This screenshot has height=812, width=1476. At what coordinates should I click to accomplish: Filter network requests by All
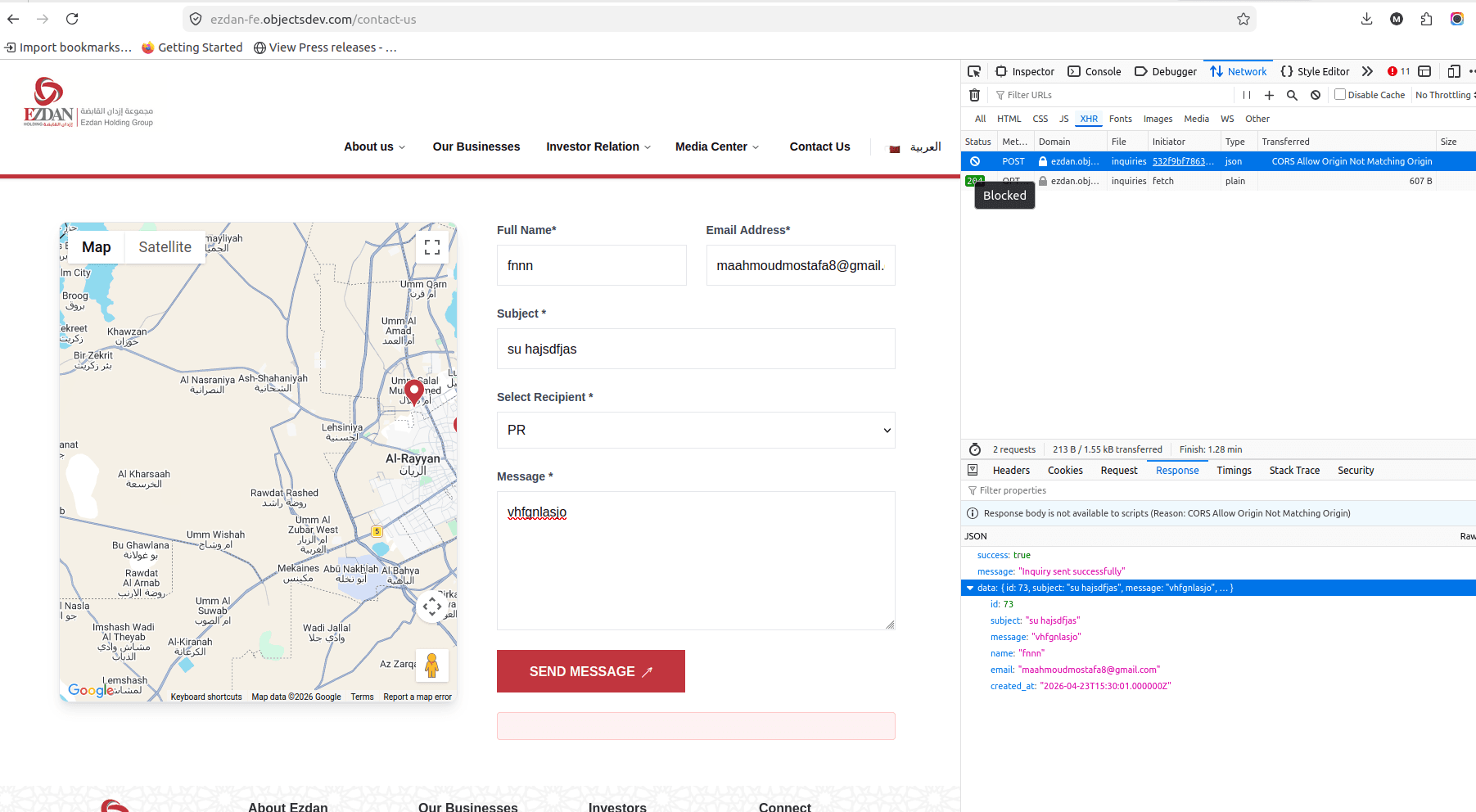coord(980,119)
